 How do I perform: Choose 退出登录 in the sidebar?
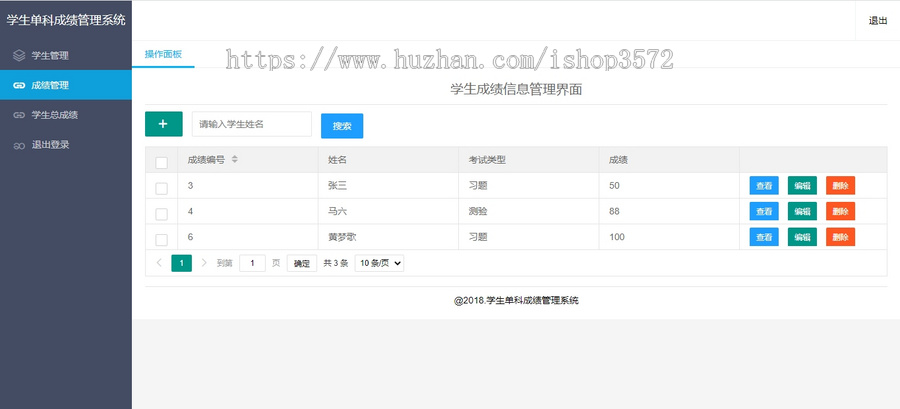click(x=66, y=145)
